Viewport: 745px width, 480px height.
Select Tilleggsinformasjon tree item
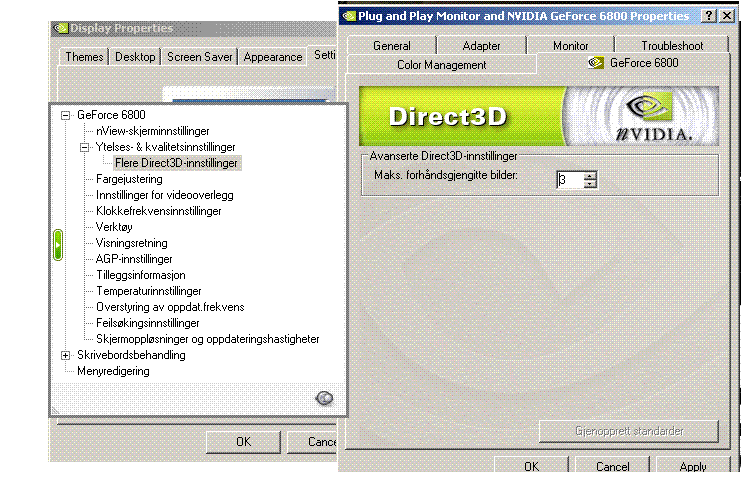tap(141, 275)
